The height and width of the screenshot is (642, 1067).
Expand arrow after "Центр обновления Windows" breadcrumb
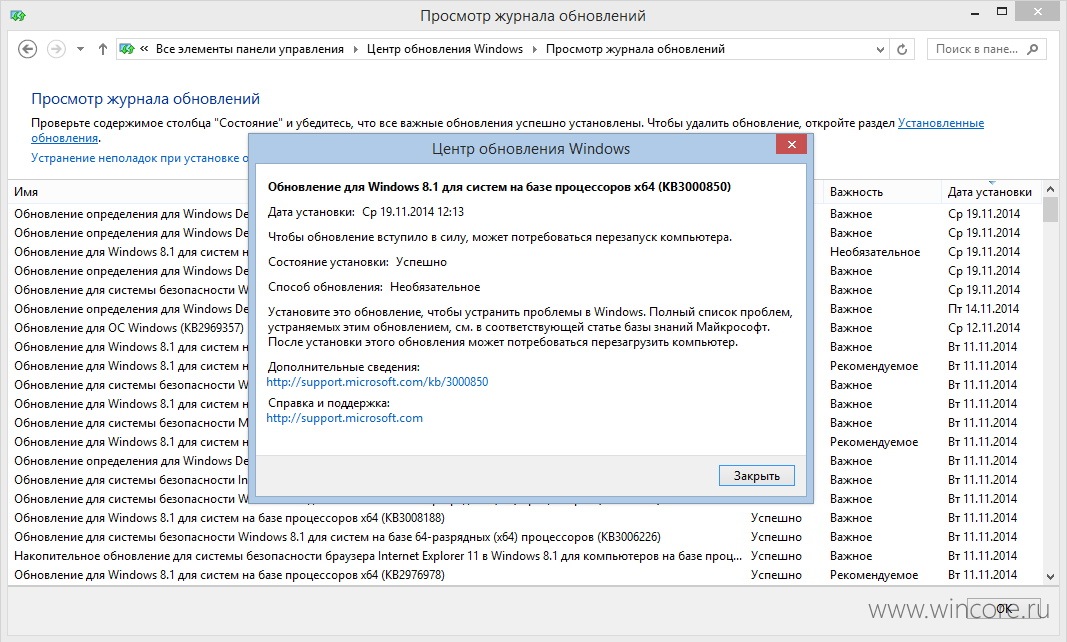coord(534,49)
